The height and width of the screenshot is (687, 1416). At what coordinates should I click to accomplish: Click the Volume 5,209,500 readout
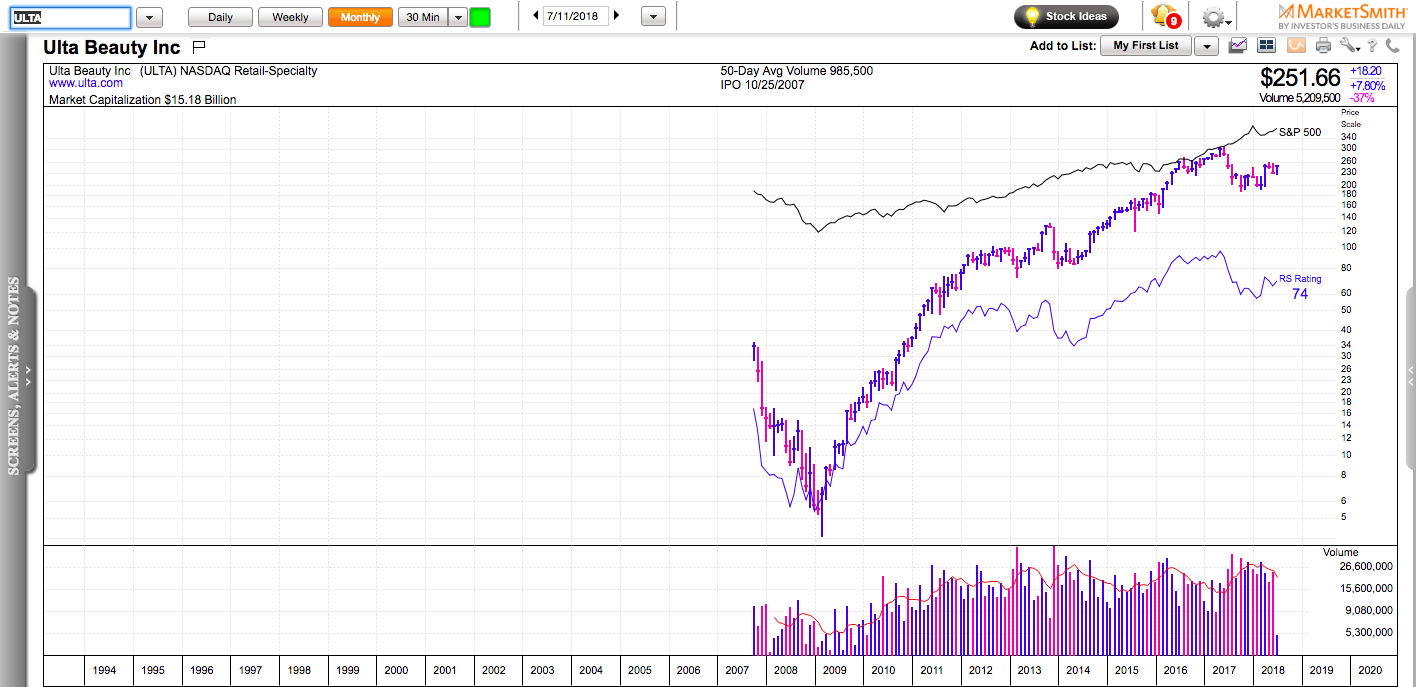click(x=1300, y=98)
